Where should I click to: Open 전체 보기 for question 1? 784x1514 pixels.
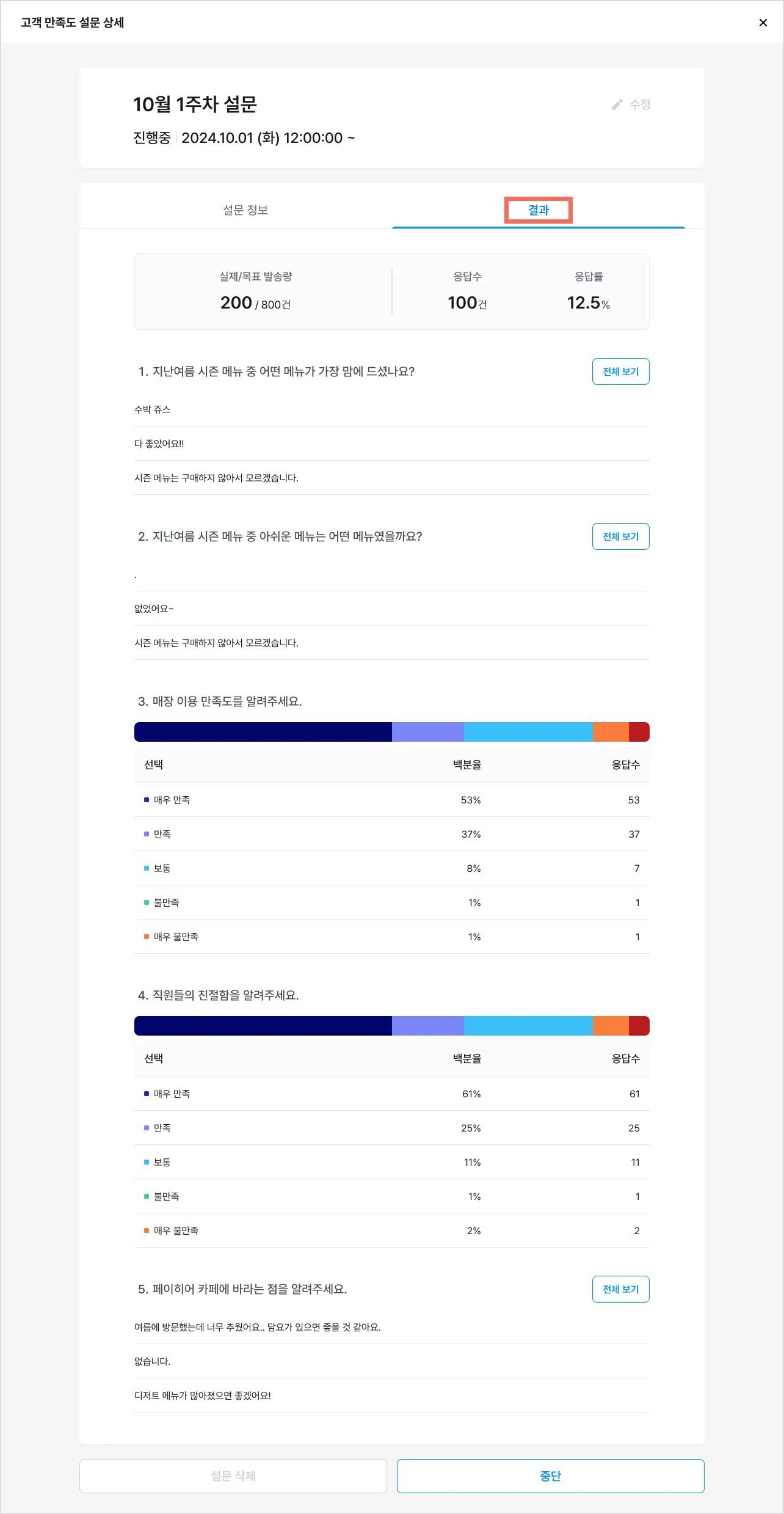tap(620, 371)
